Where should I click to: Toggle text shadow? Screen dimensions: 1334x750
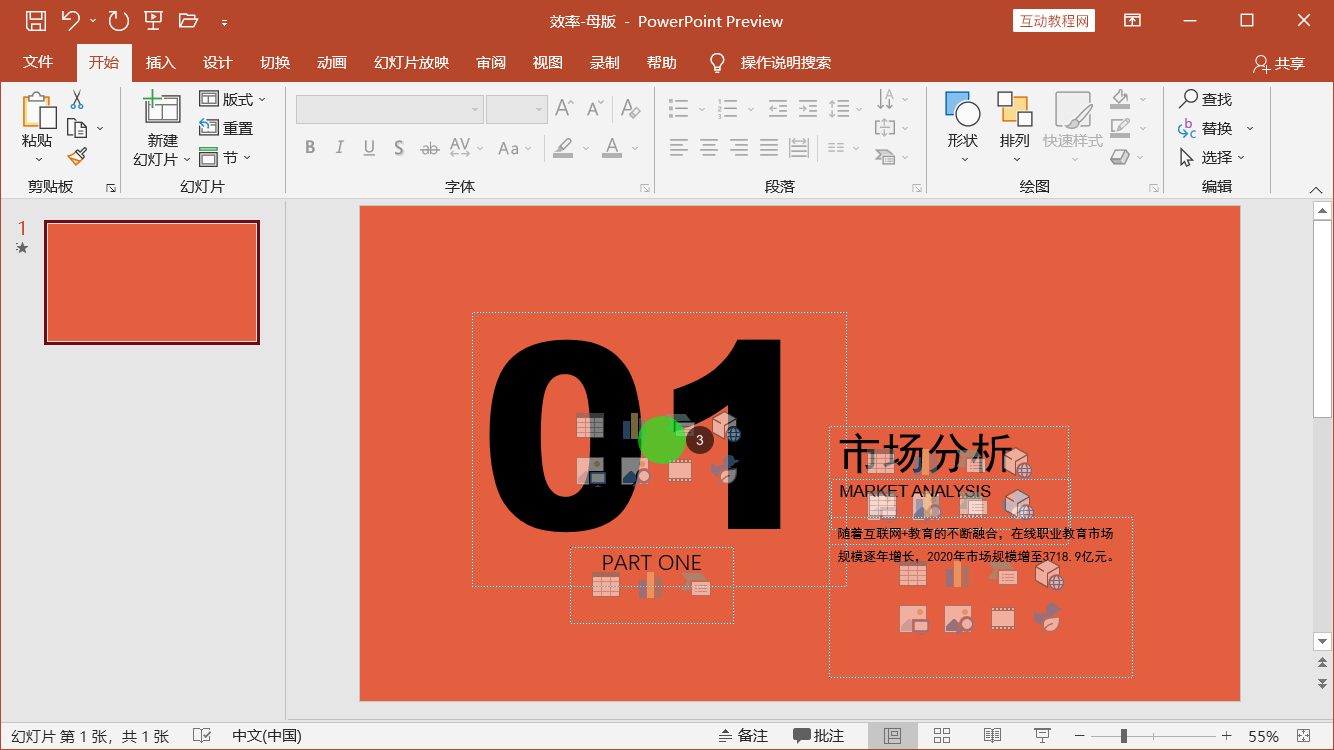click(398, 148)
